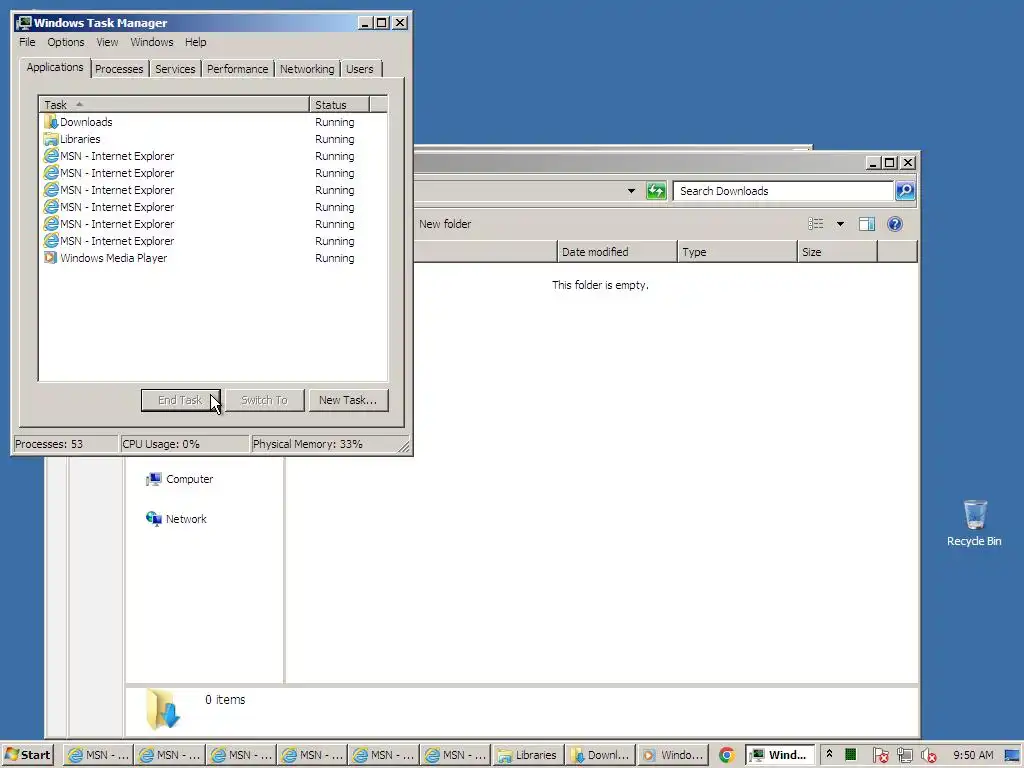The height and width of the screenshot is (768, 1024).
Task: Click the End Task button
Action: (180, 400)
